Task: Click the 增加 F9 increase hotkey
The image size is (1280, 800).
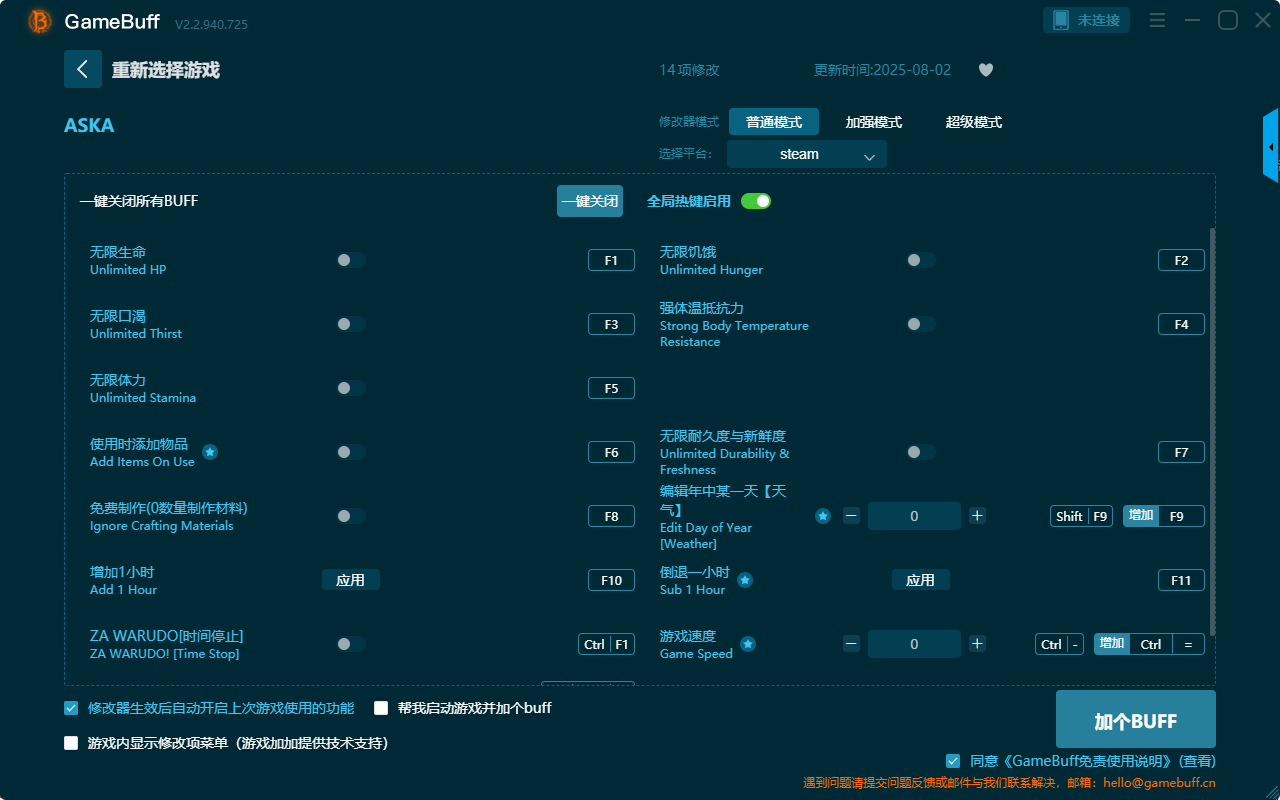Action: [1164, 516]
